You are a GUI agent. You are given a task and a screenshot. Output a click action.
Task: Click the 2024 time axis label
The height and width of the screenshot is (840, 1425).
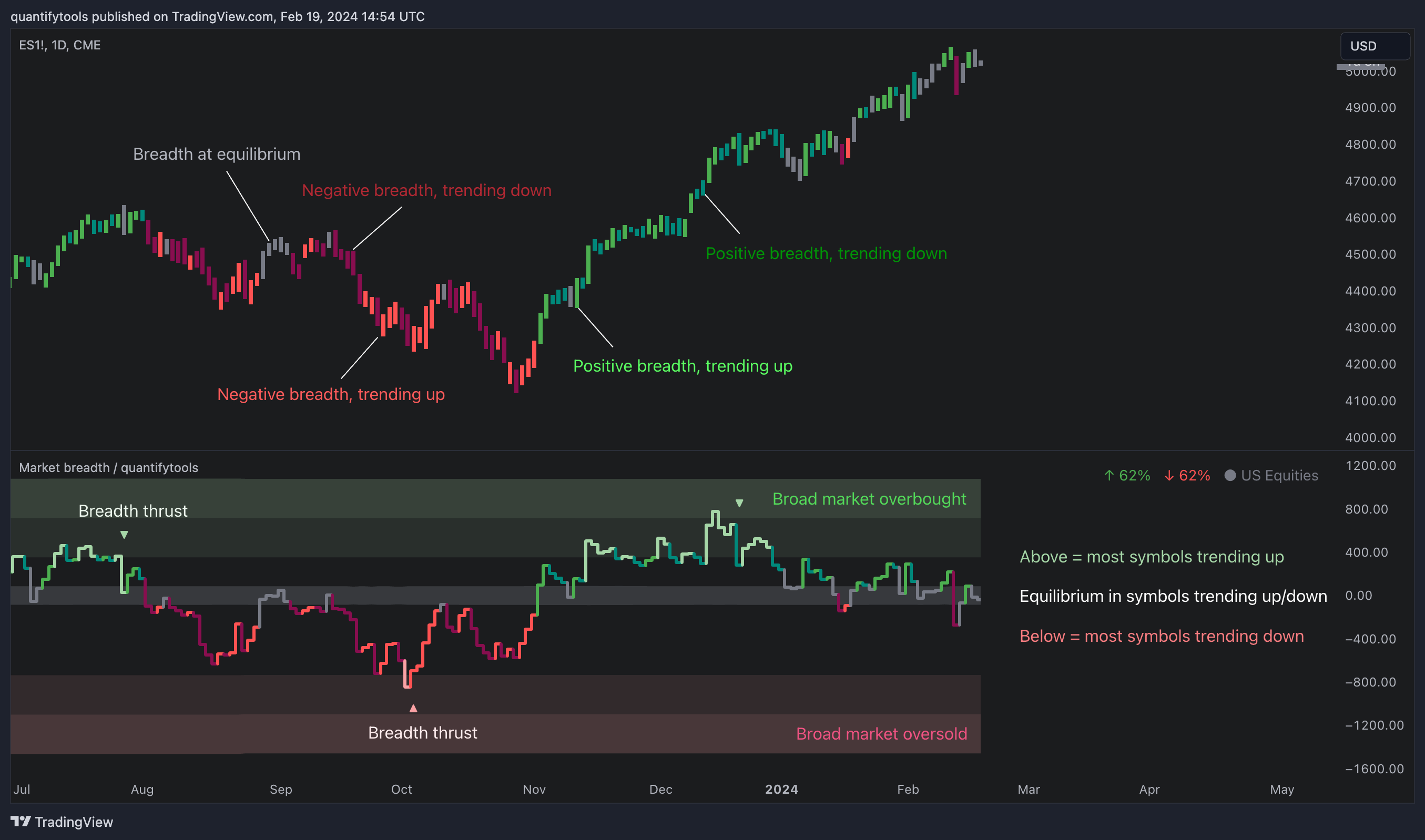pos(781,789)
